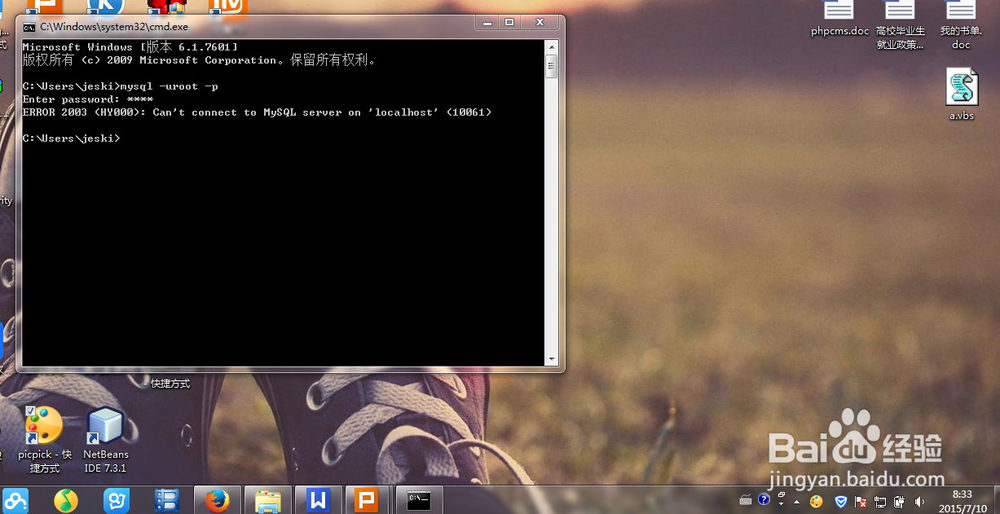Viewport: 1000px width, 514px height.
Task: Click the 8:33 clock in the tray
Action: coord(962,494)
